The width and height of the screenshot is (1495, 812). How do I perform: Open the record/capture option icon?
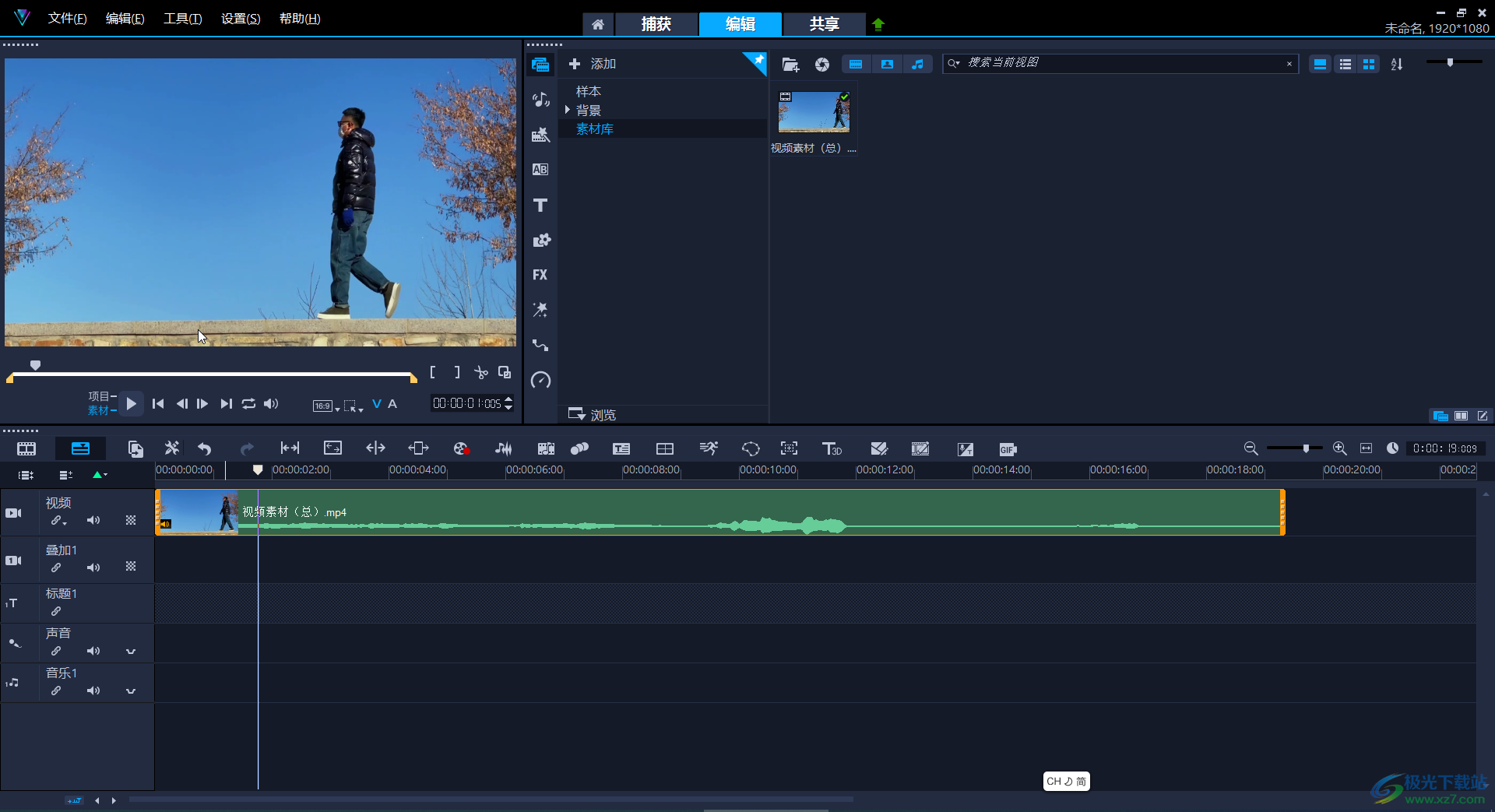click(461, 448)
